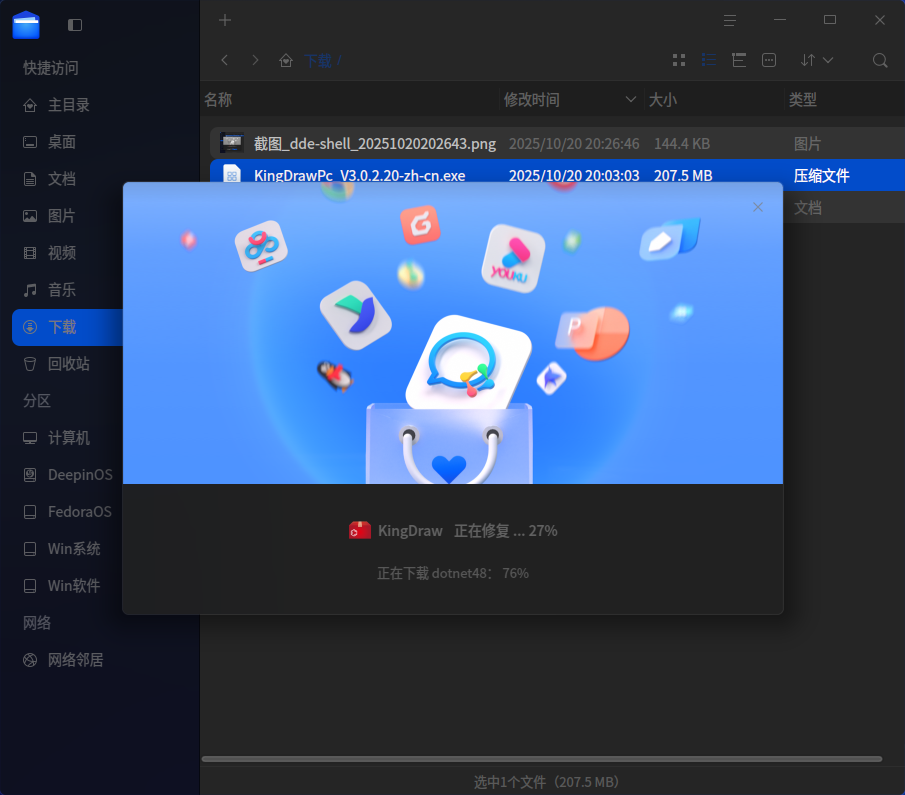Image resolution: width=905 pixels, height=795 pixels.
Task: Click the 回收站 trash icon
Action: point(30,364)
